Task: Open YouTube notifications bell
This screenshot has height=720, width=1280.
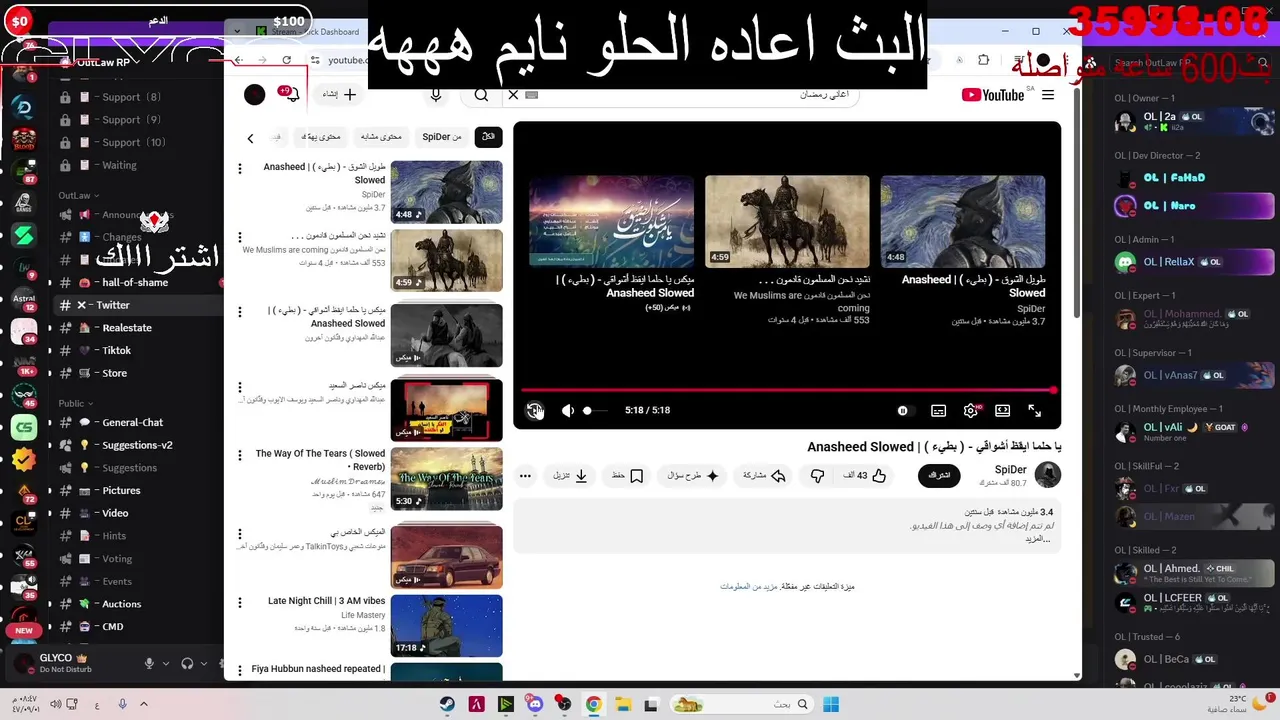Action: pos(291,95)
